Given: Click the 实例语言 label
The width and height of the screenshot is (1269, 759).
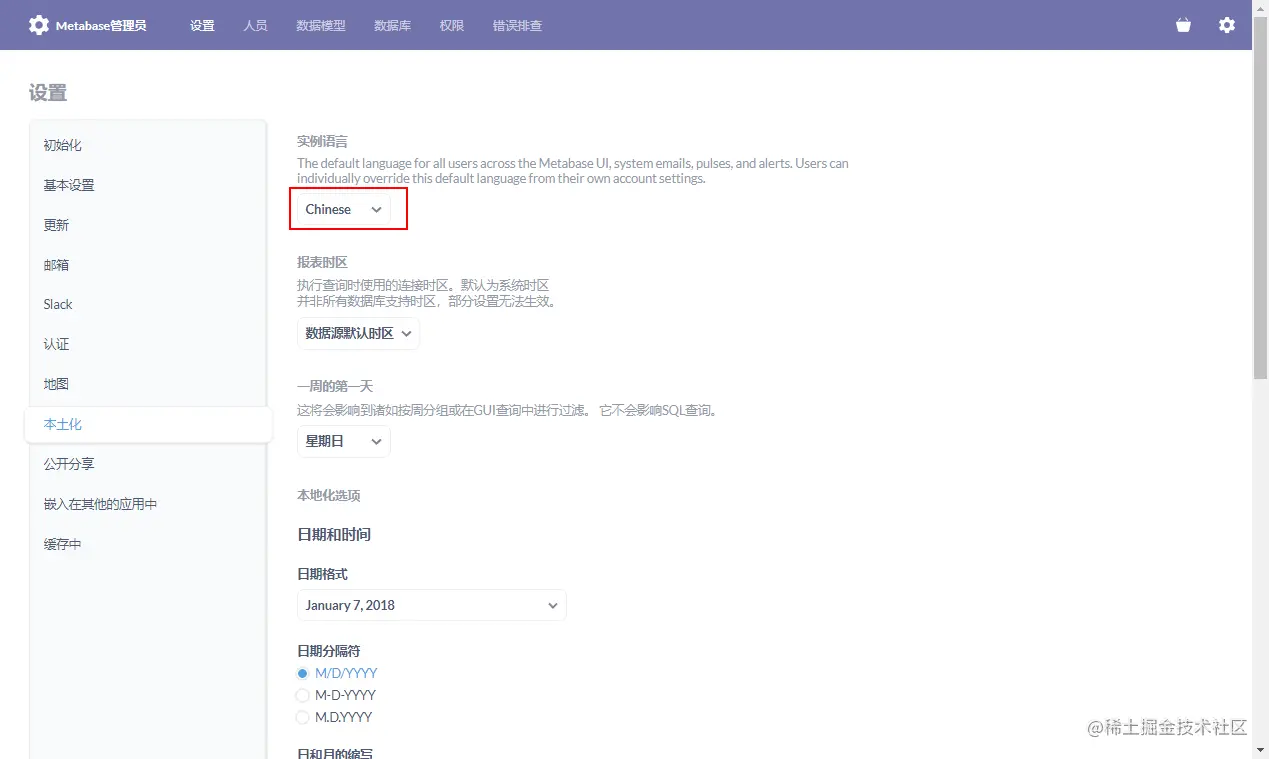Looking at the screenshot, I should click(x=322, y=142).
